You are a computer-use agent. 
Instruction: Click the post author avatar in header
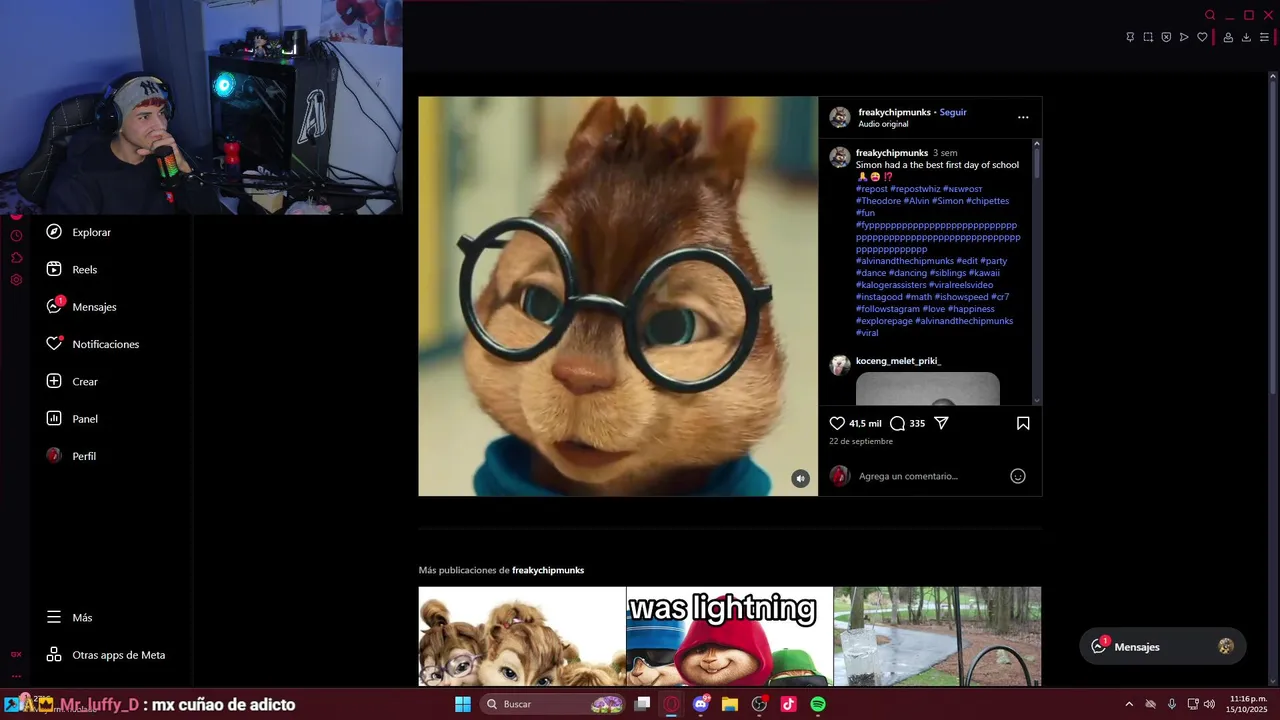click(840, 117)
